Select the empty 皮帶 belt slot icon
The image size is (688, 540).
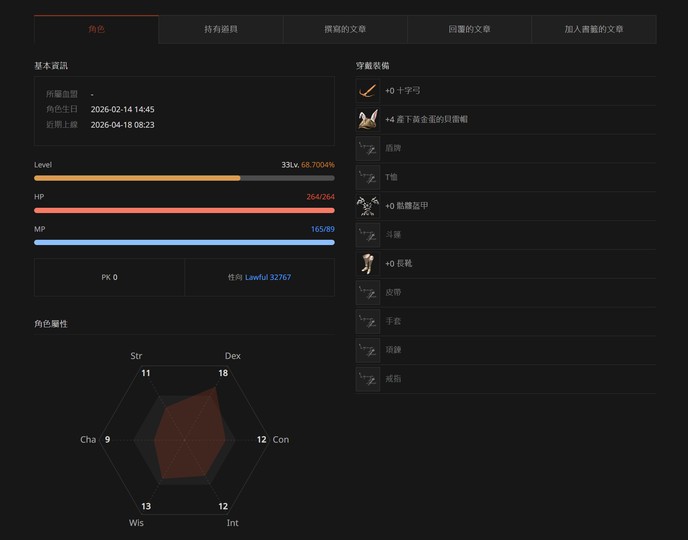click(367, 293)
